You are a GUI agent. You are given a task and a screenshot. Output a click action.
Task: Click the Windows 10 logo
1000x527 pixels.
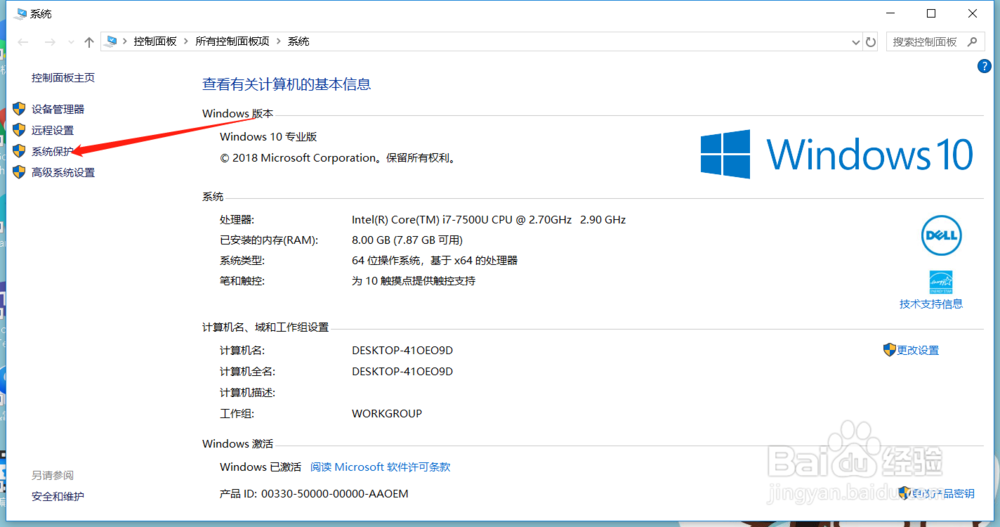[837, 154]
